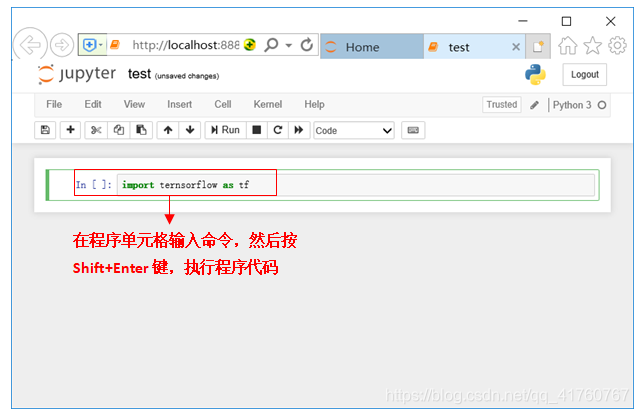Screen dimensions: 639x414
Task: Open the cell type Code dropdown
Action: [354, 130]
